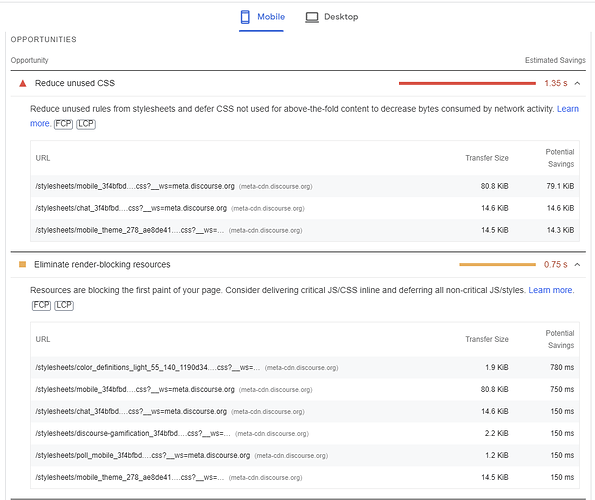Switch to the Desktop tab
The image size is (595, 500).
[x=332, y=17]
